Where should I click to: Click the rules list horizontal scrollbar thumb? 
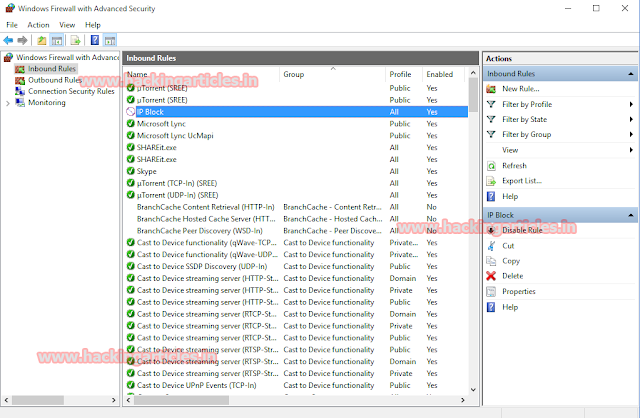[x=182, y=400]
